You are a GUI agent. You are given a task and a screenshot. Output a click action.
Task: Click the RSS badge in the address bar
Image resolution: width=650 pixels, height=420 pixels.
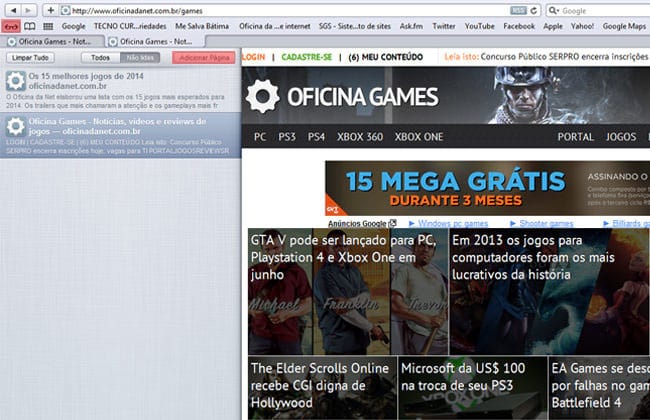coord(518,11)
